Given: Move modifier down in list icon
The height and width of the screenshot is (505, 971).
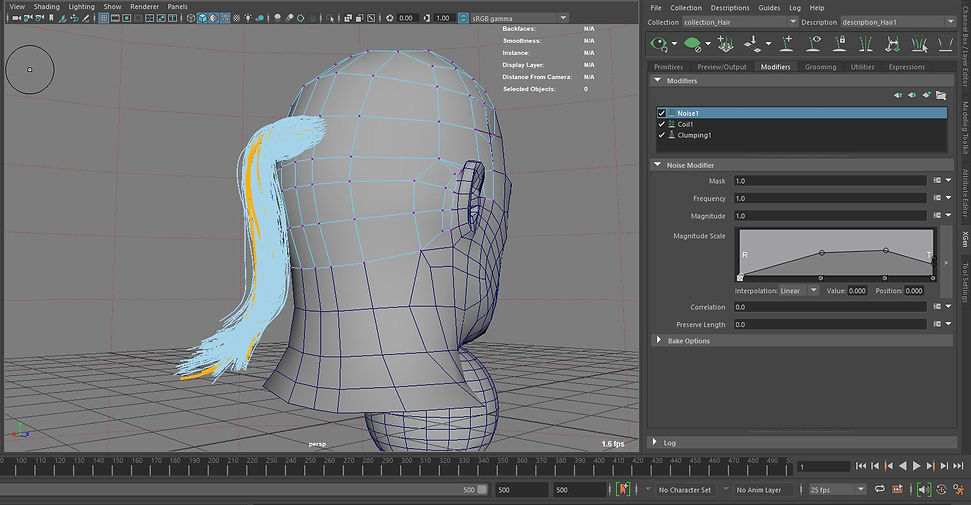Looking at the screenshot, I should coord(912,95).
